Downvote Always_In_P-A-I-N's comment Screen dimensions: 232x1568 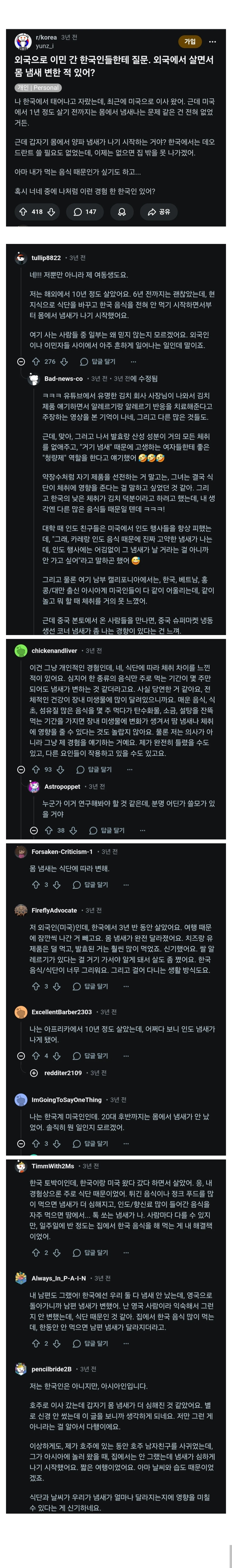click(57, 1343)
